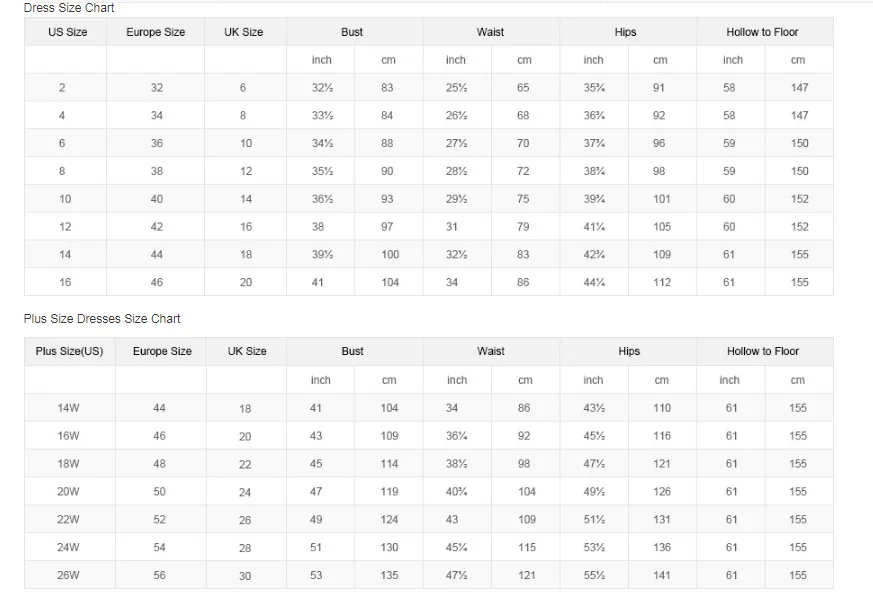Screen dimensions: 873x599
Task: Select the "20W" row label
Action: pyautogui.click(x=68, y=491)
